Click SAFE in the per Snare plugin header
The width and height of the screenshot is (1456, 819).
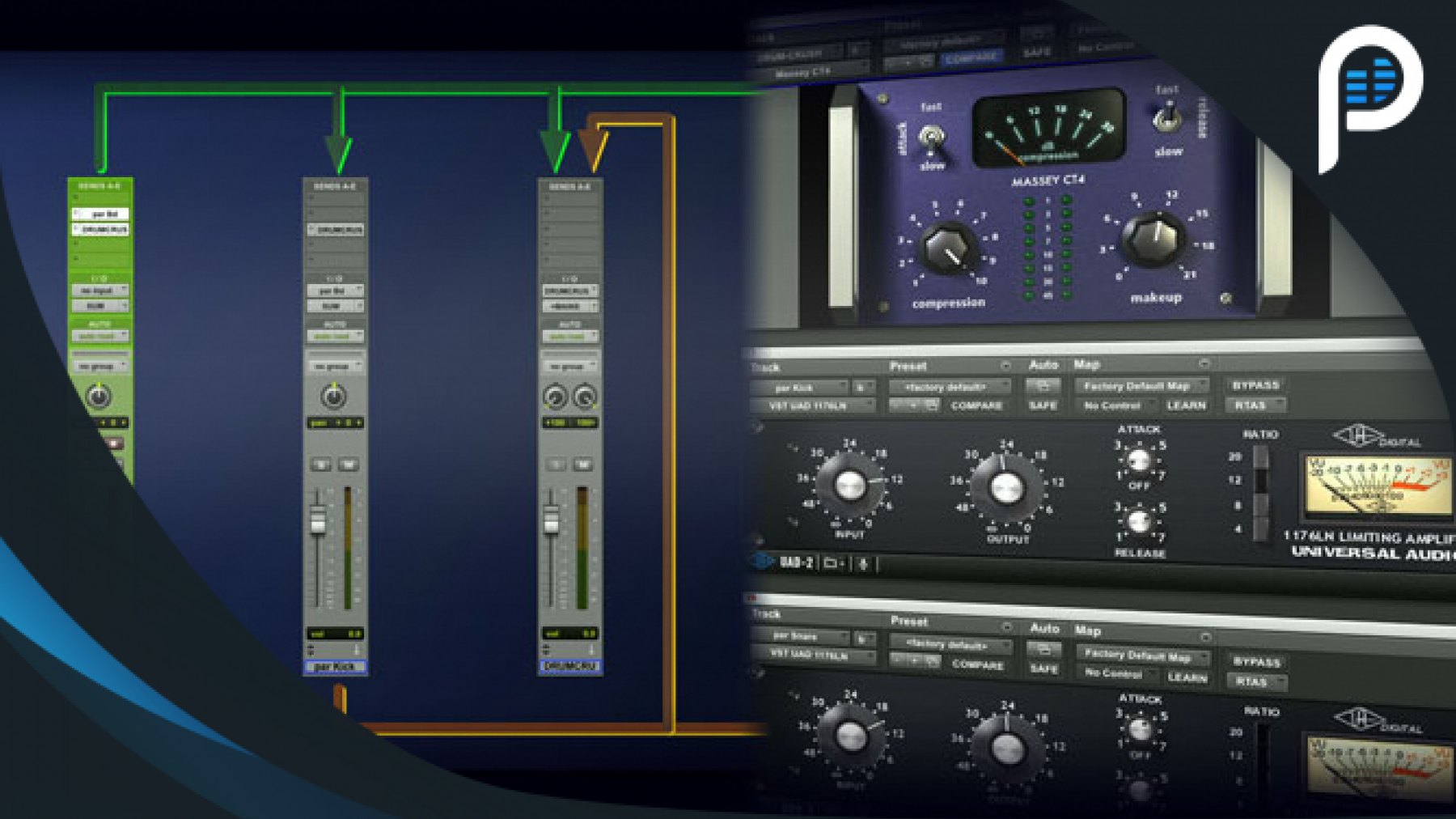pyautogui.click(x=1043, y=668)
